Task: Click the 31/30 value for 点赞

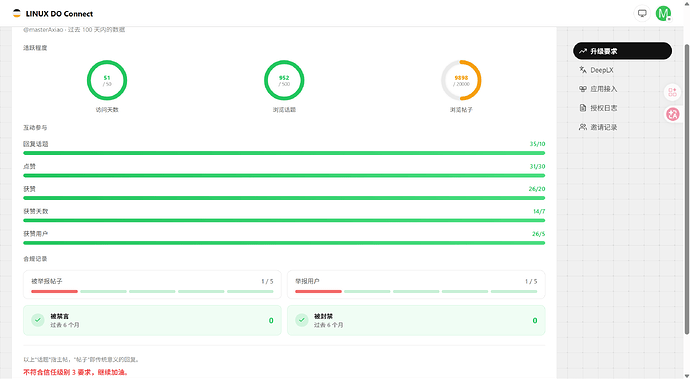Action: pos(537,166)
